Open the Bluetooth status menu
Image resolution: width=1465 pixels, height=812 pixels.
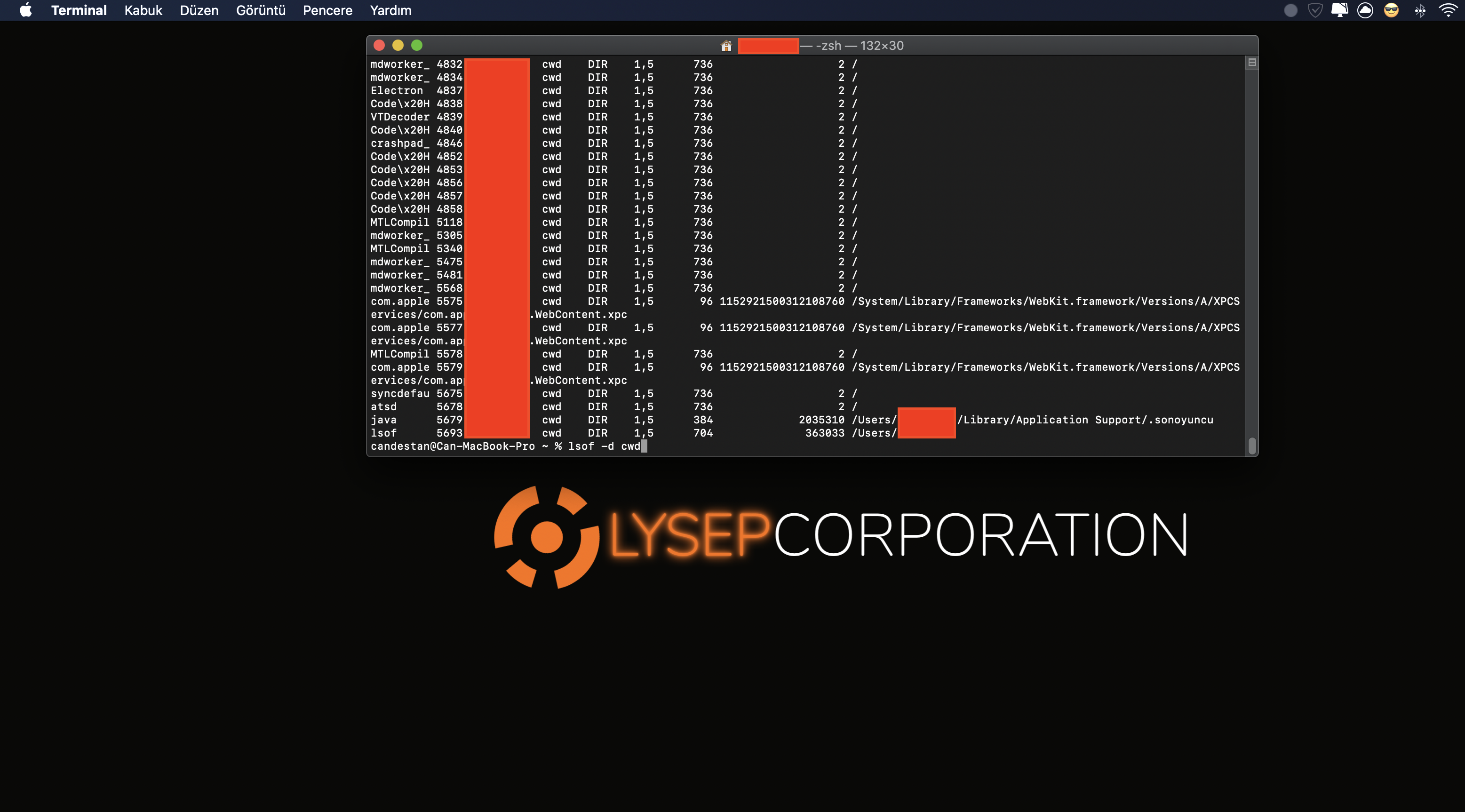point(1420,10)
